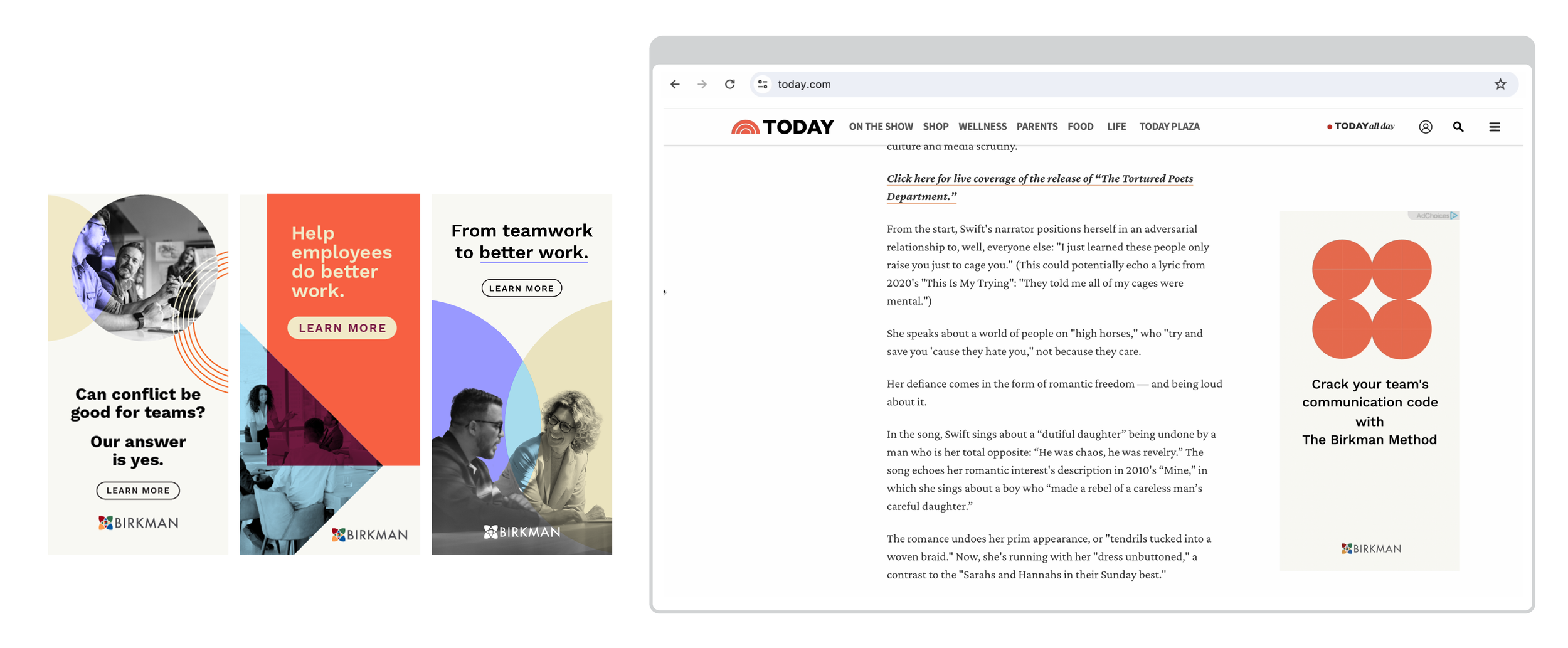
Task: Click paragraph starting "She speaks about a world"
Action: click(x=1044, y=343)
